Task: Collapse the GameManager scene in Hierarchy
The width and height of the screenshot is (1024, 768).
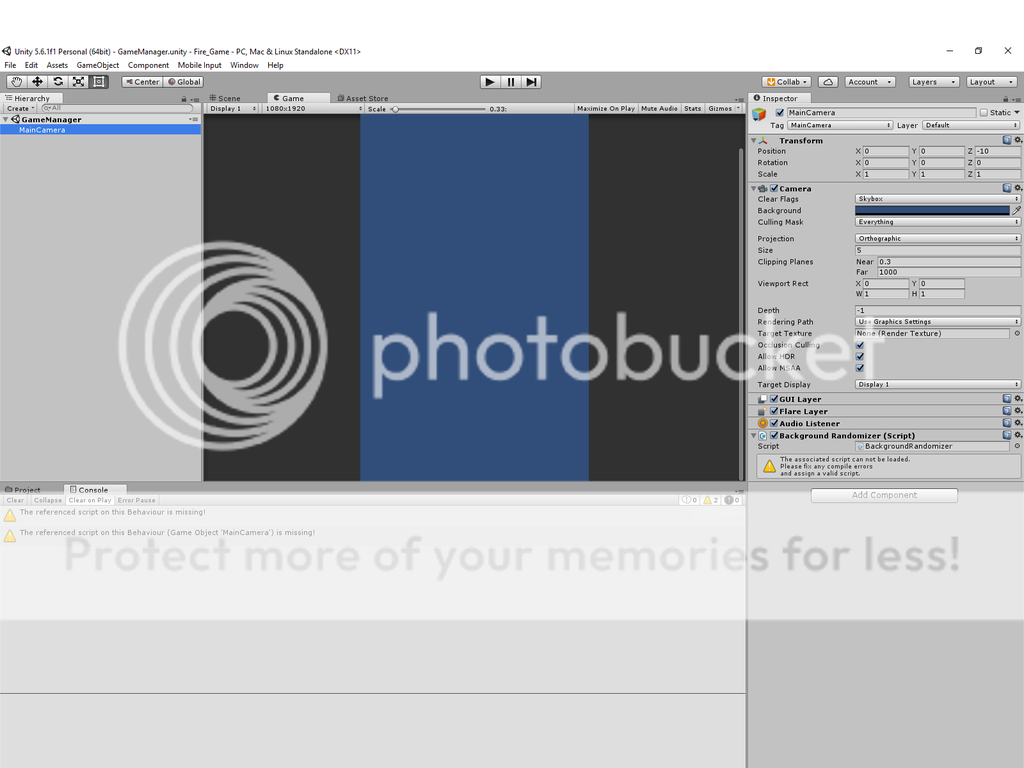Action: tap(6, 120)
